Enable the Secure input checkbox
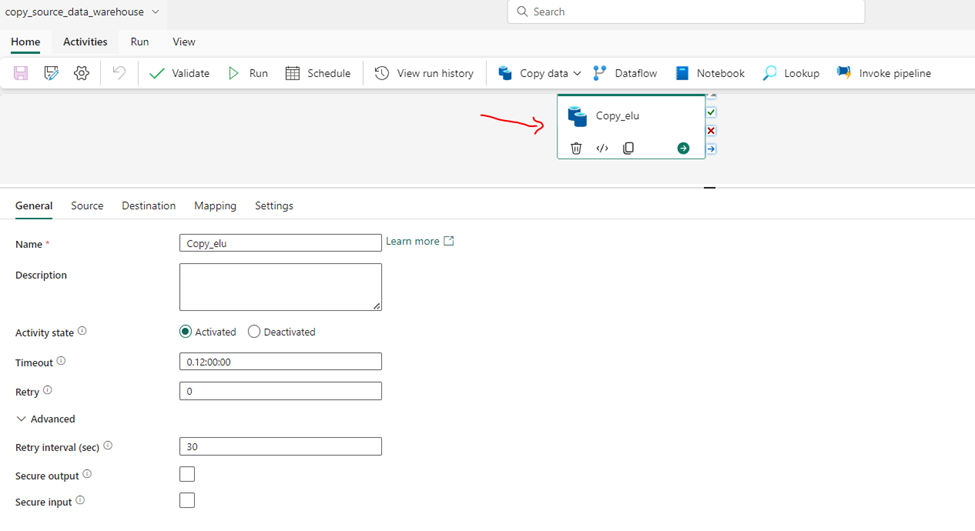 coord(187,501)
